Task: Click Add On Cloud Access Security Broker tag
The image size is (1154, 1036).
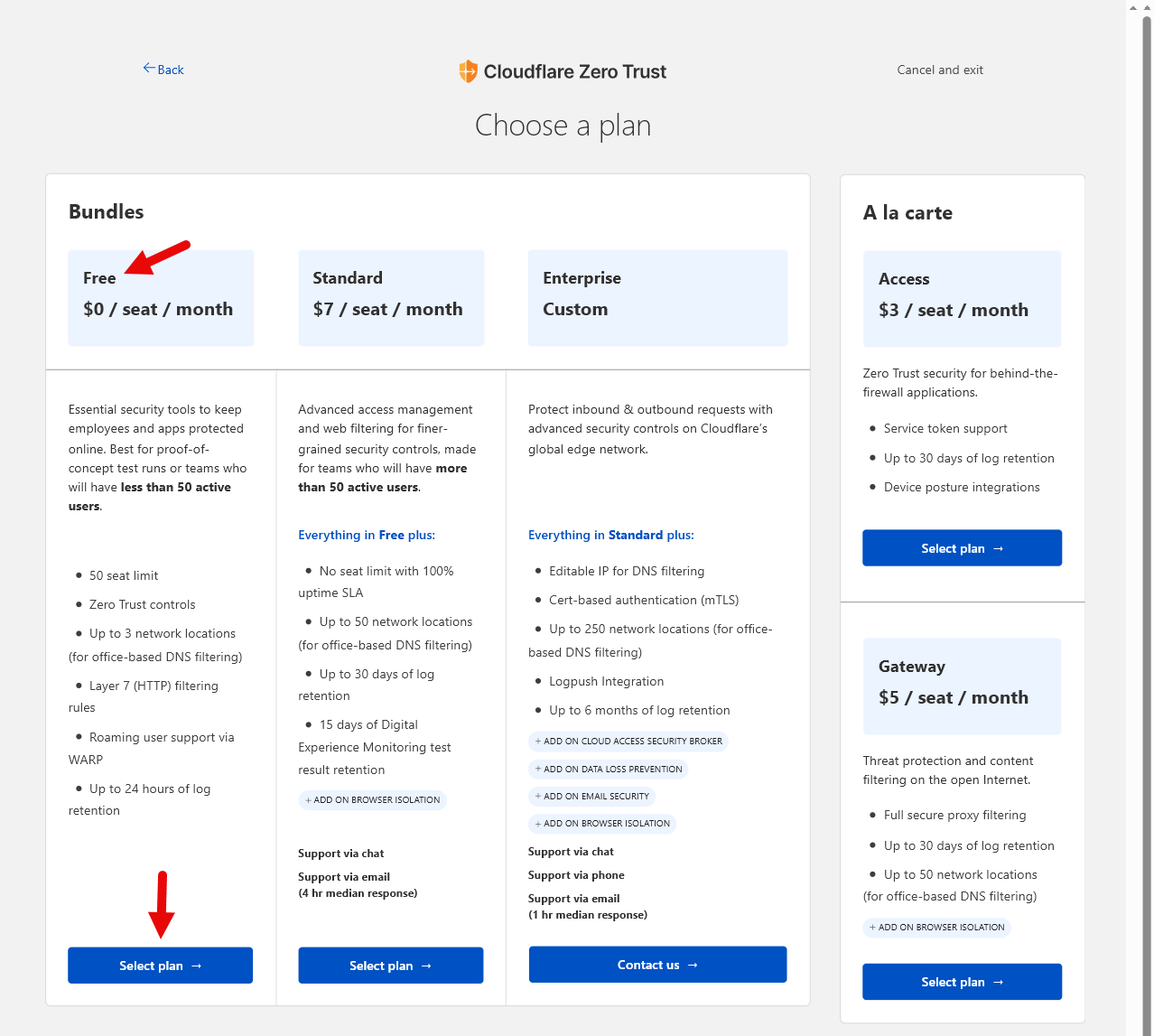Action: tap(628, 742)
